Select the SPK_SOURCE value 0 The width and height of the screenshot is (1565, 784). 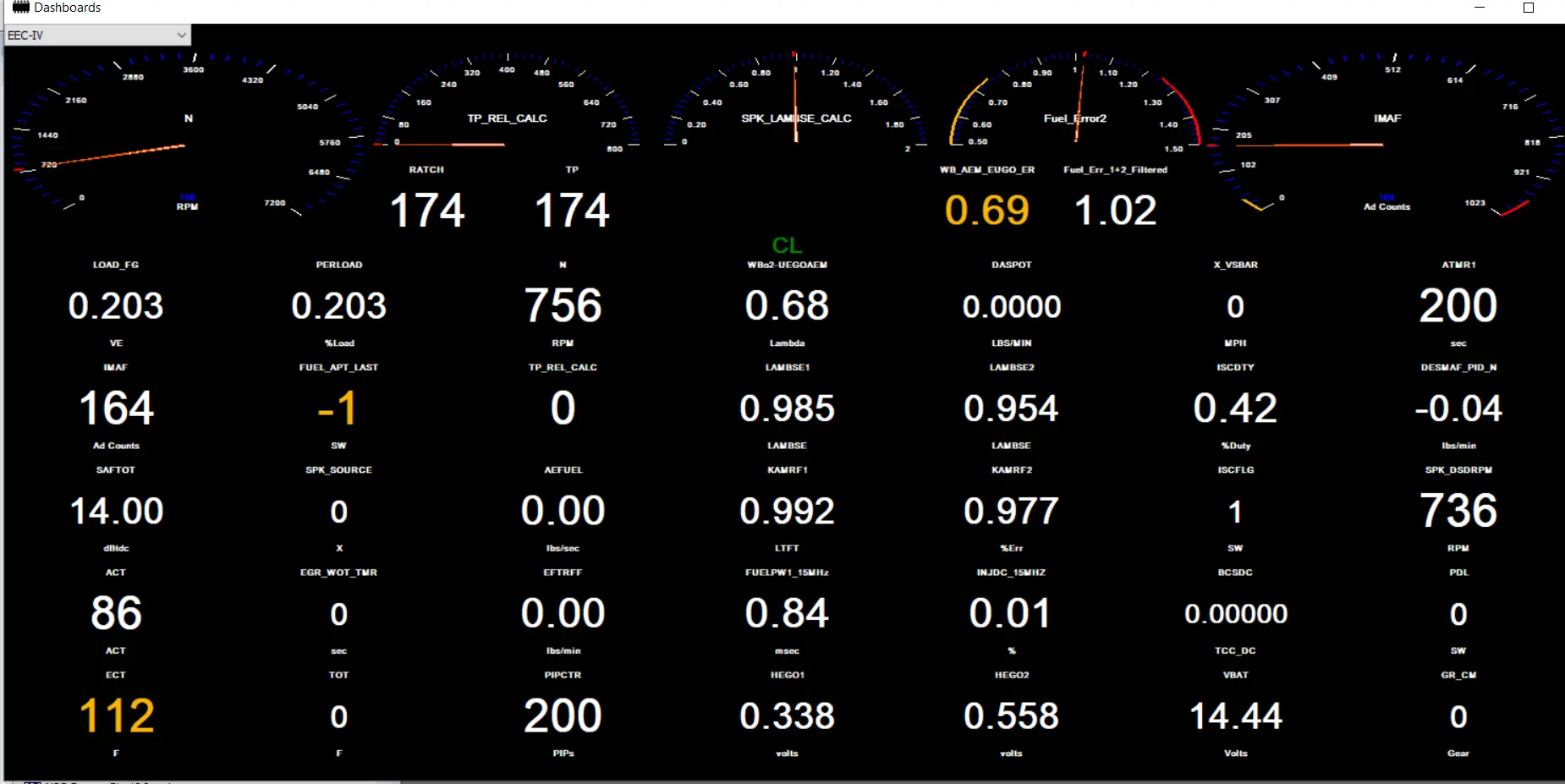pyautogui.click(x=338, y=512)
